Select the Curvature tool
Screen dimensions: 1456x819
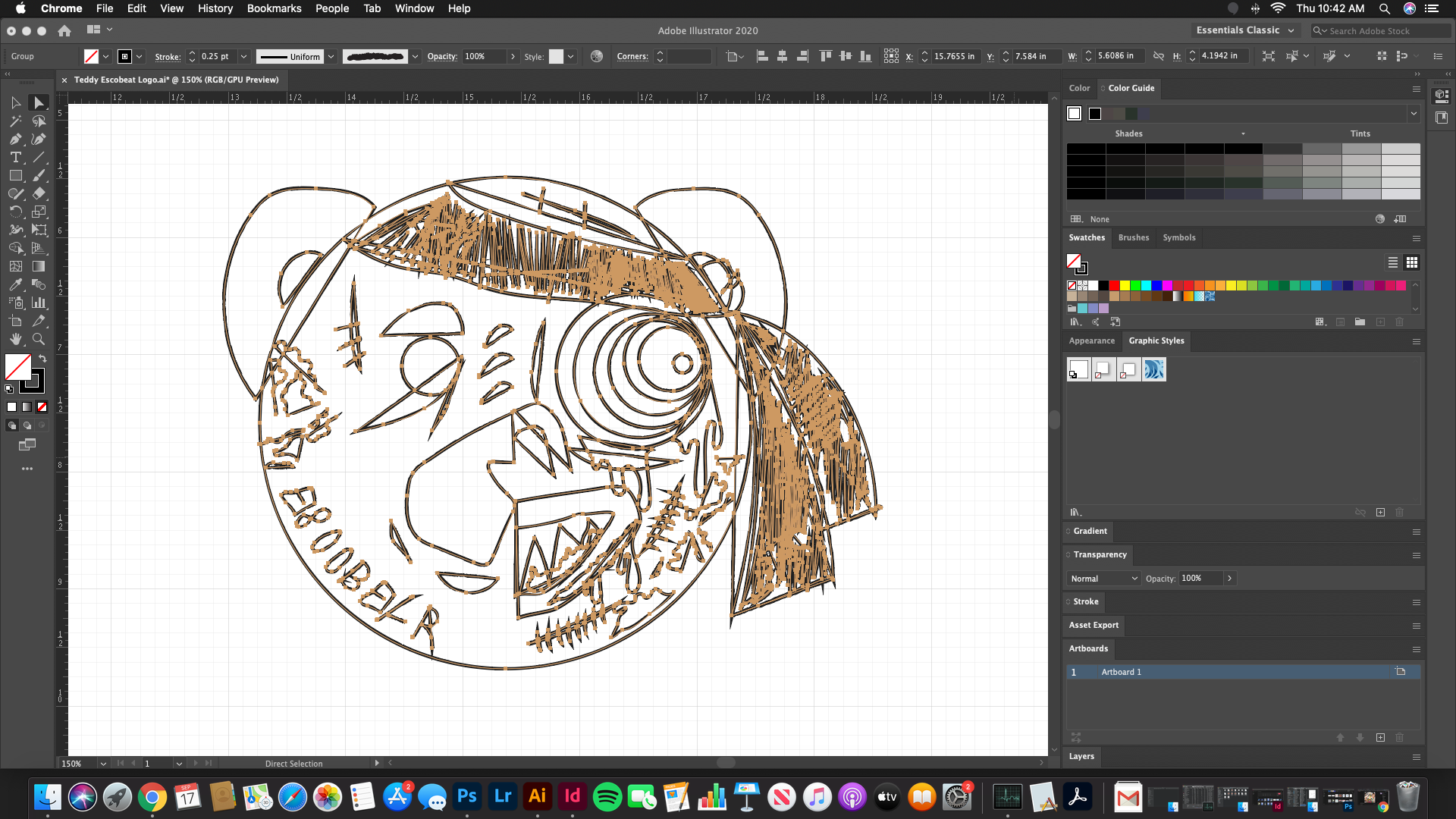click(39, 139)
